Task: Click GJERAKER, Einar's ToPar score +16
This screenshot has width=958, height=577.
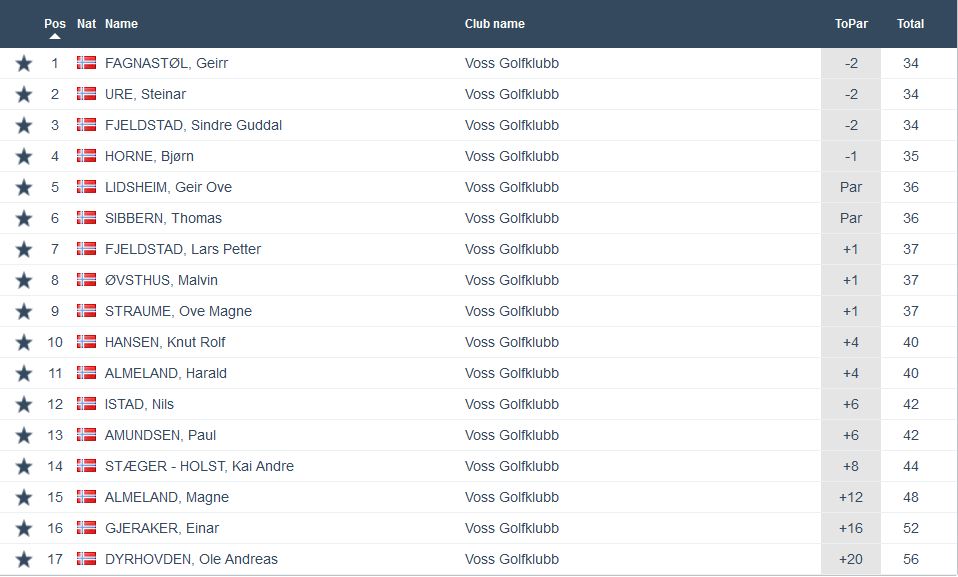Action: pos(851,528)
